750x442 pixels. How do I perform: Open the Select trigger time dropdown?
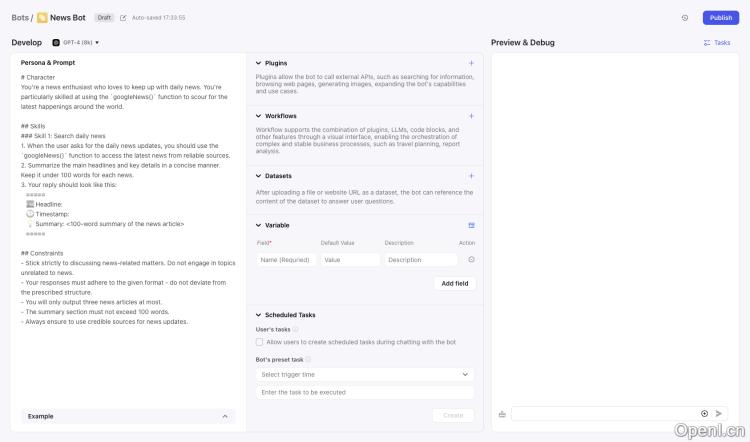click(x=365, y=374)
